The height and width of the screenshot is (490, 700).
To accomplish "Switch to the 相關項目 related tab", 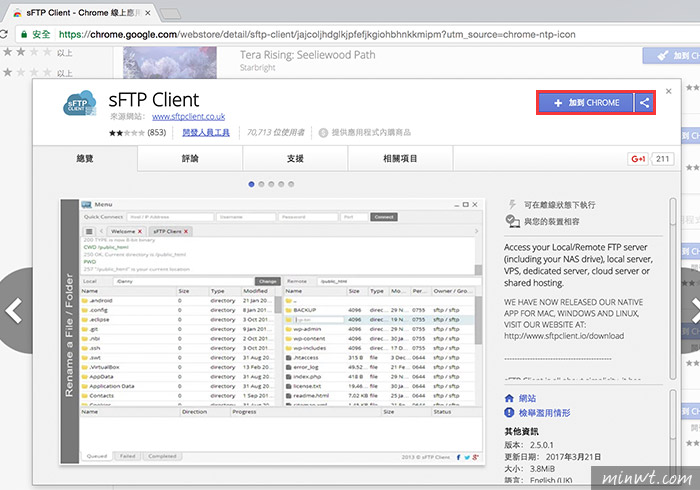I will tap(400, 158).
